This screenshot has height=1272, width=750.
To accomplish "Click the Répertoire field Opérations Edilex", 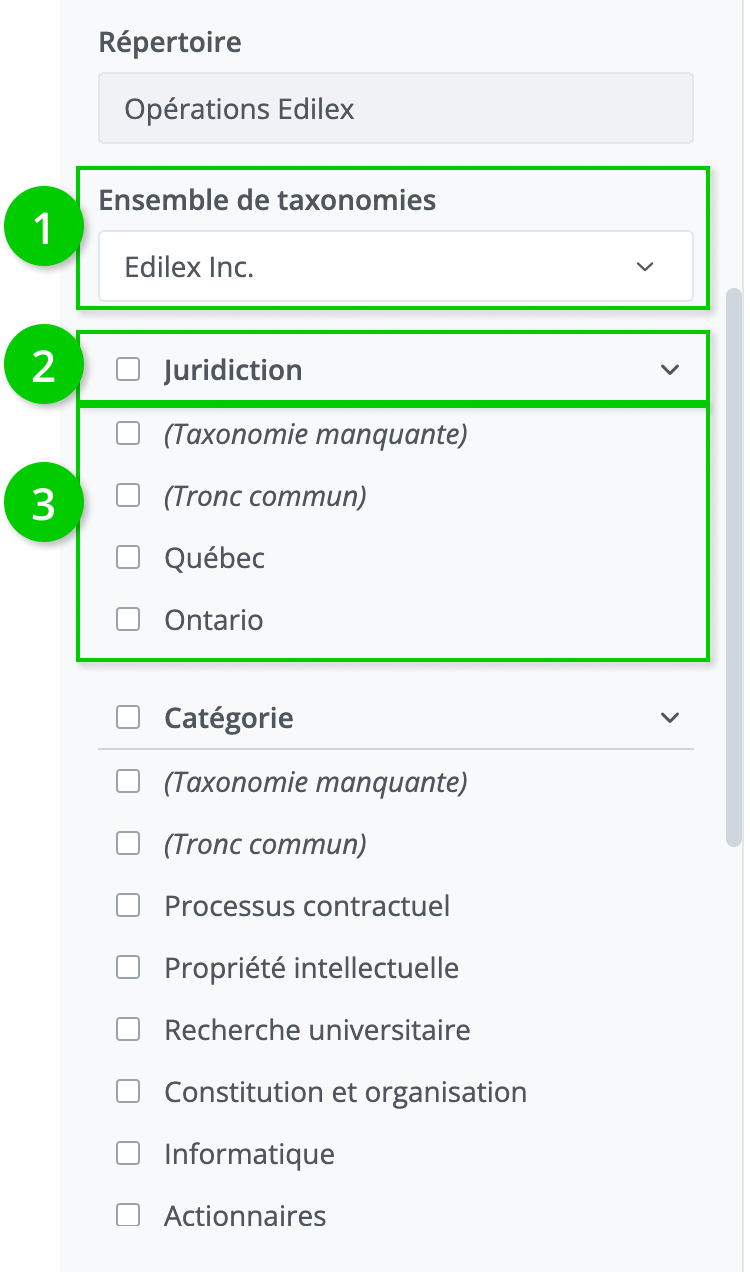I will [x=395, y=108].
